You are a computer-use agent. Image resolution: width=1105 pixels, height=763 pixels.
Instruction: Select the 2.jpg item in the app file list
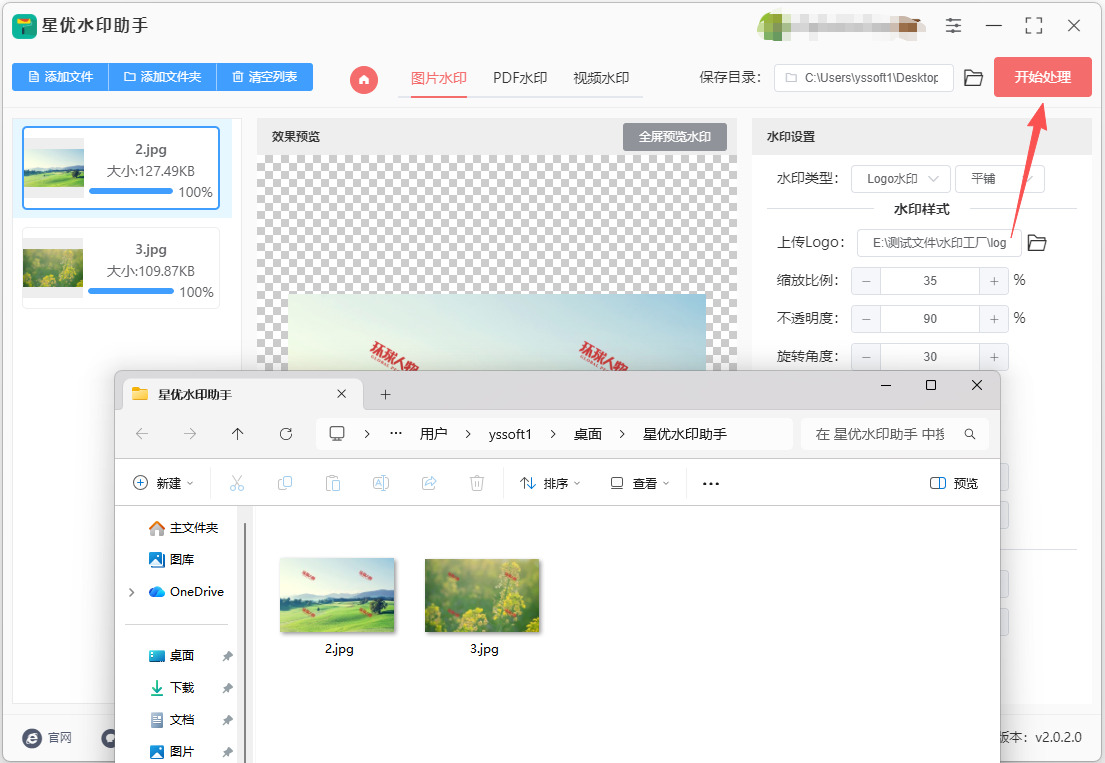(121, 168)
